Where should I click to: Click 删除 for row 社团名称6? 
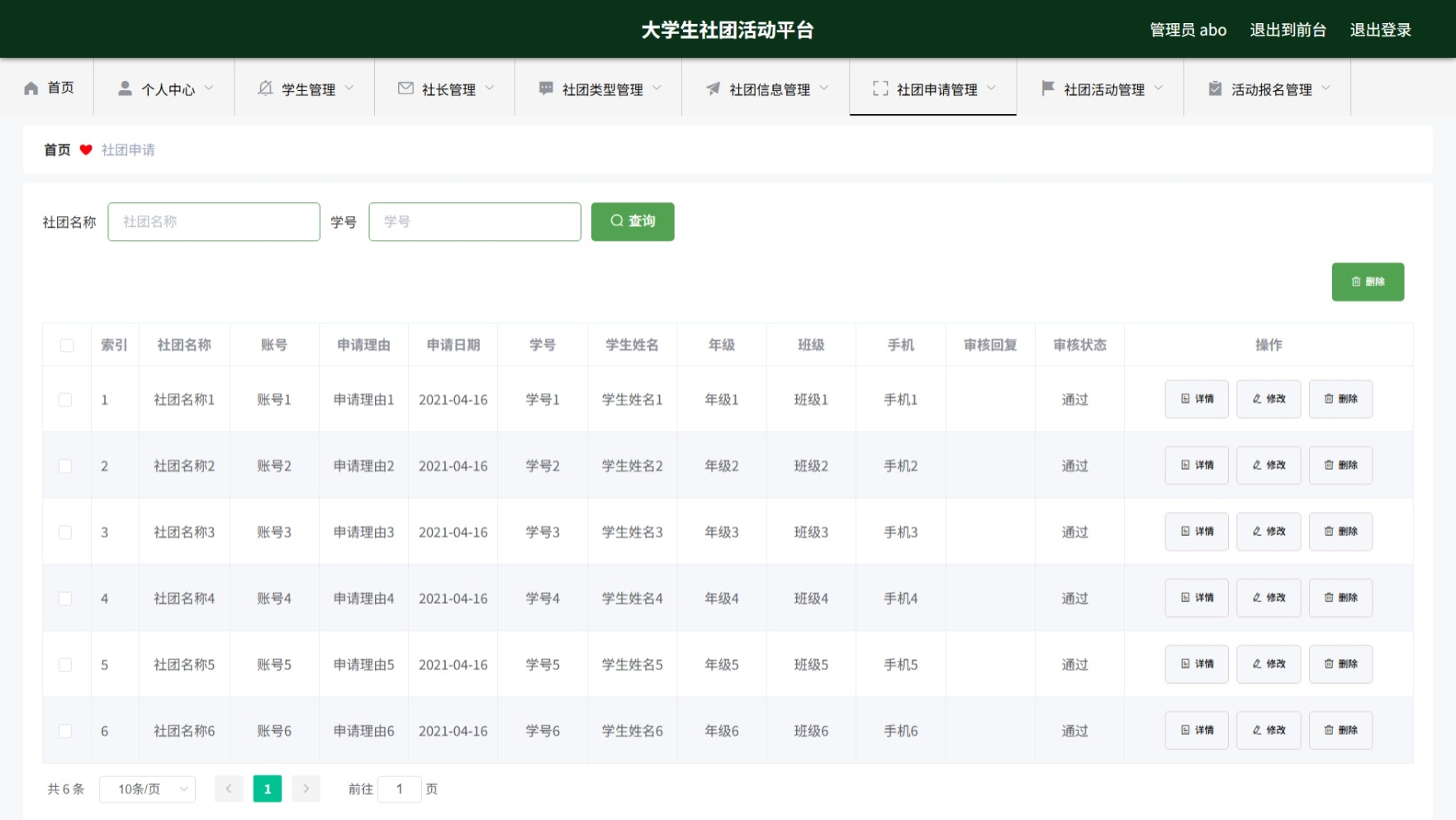[1340, 730]
